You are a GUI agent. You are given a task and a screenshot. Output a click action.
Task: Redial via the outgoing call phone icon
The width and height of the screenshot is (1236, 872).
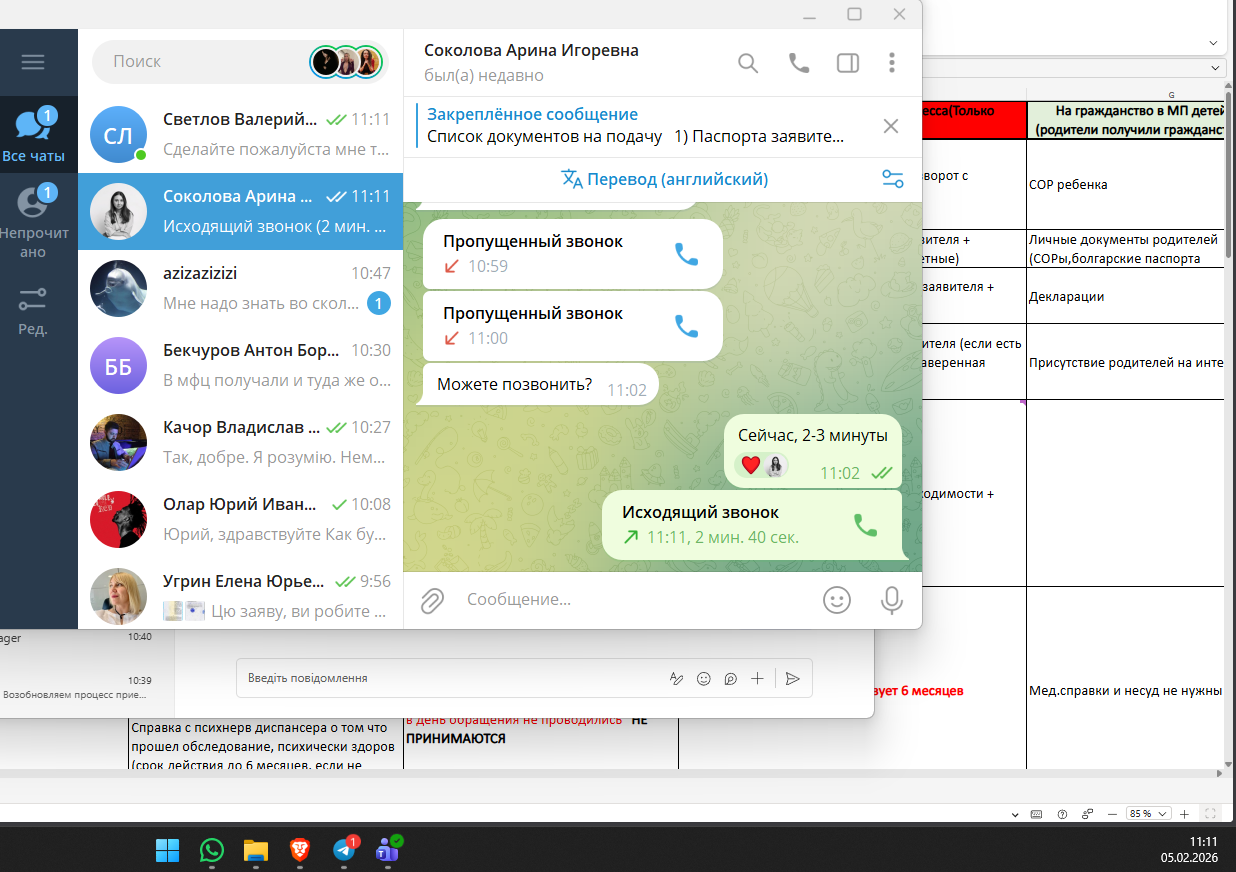(865, 525)
